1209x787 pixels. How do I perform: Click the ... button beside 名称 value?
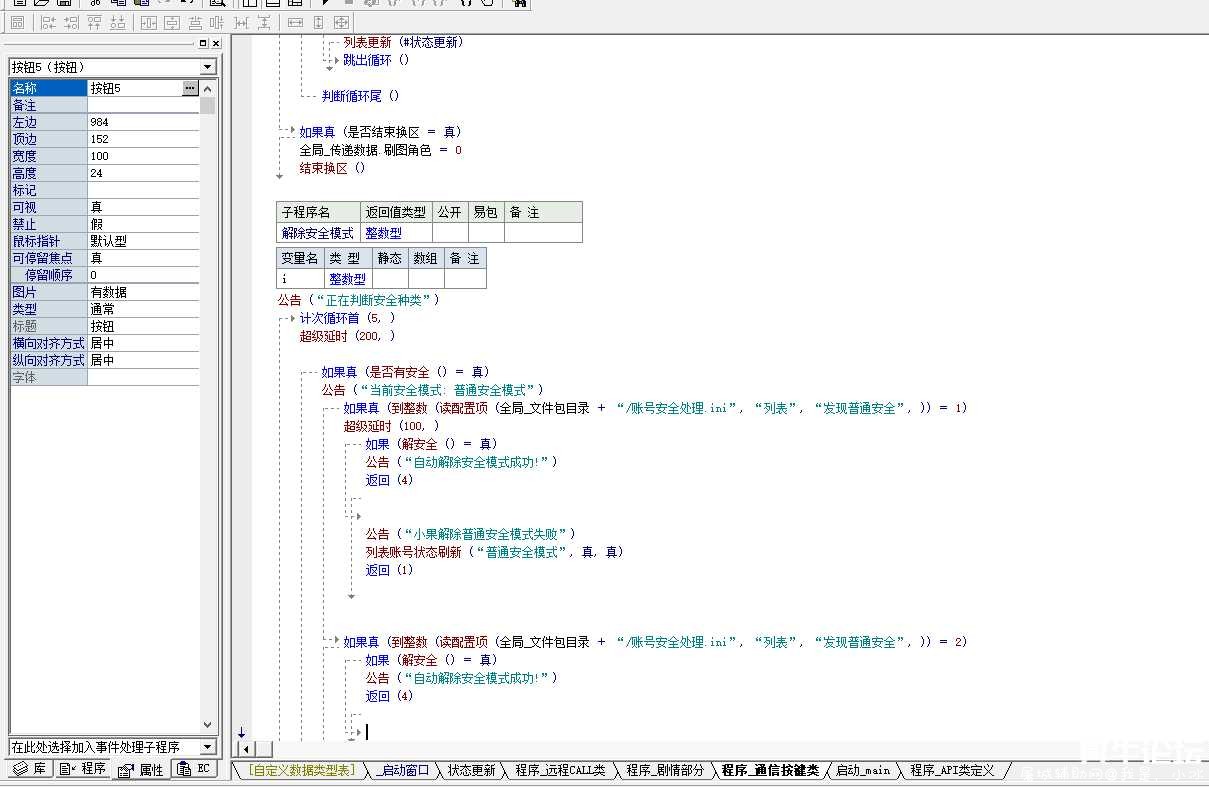point(190,88)
